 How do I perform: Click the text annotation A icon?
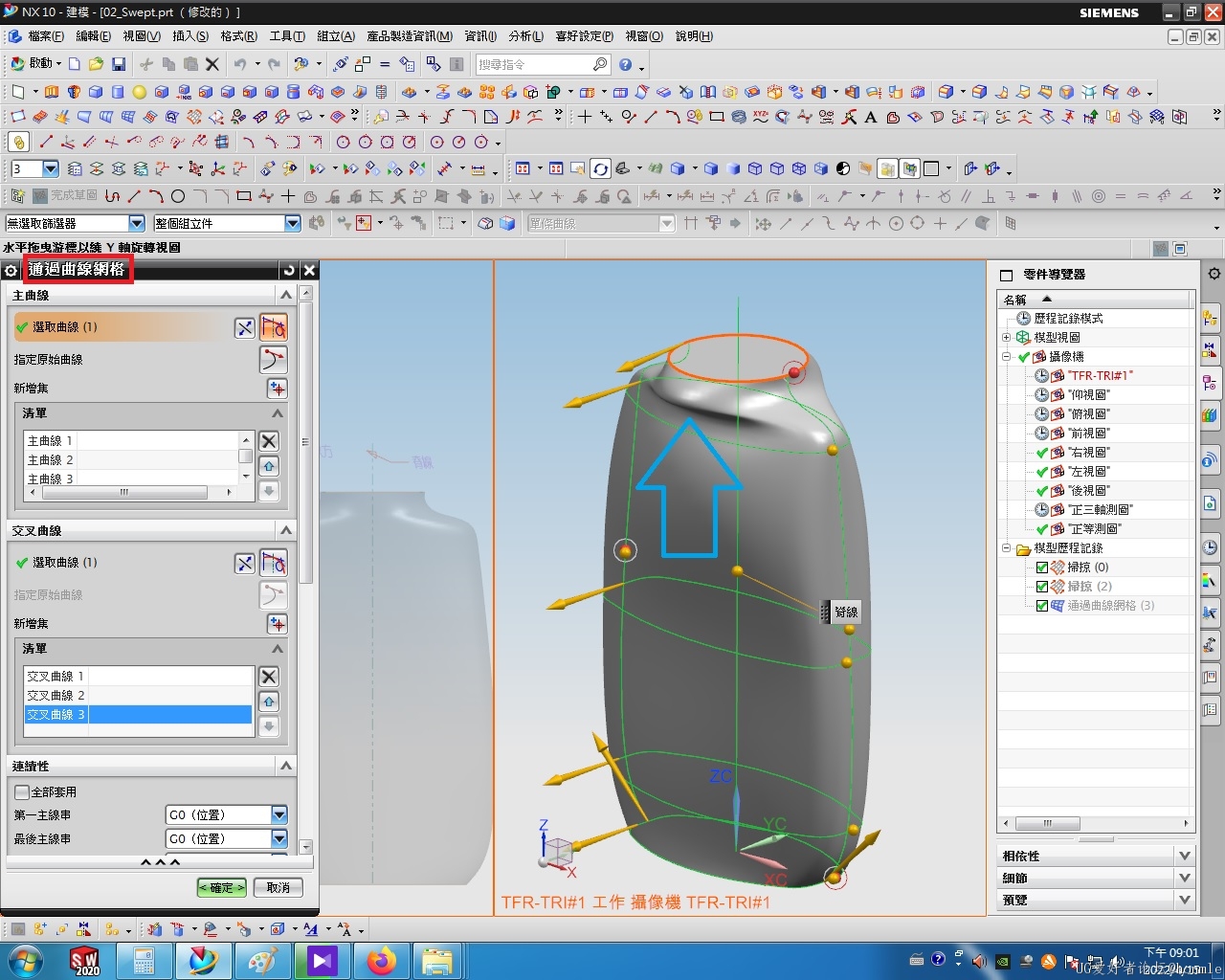coord(871,117)
